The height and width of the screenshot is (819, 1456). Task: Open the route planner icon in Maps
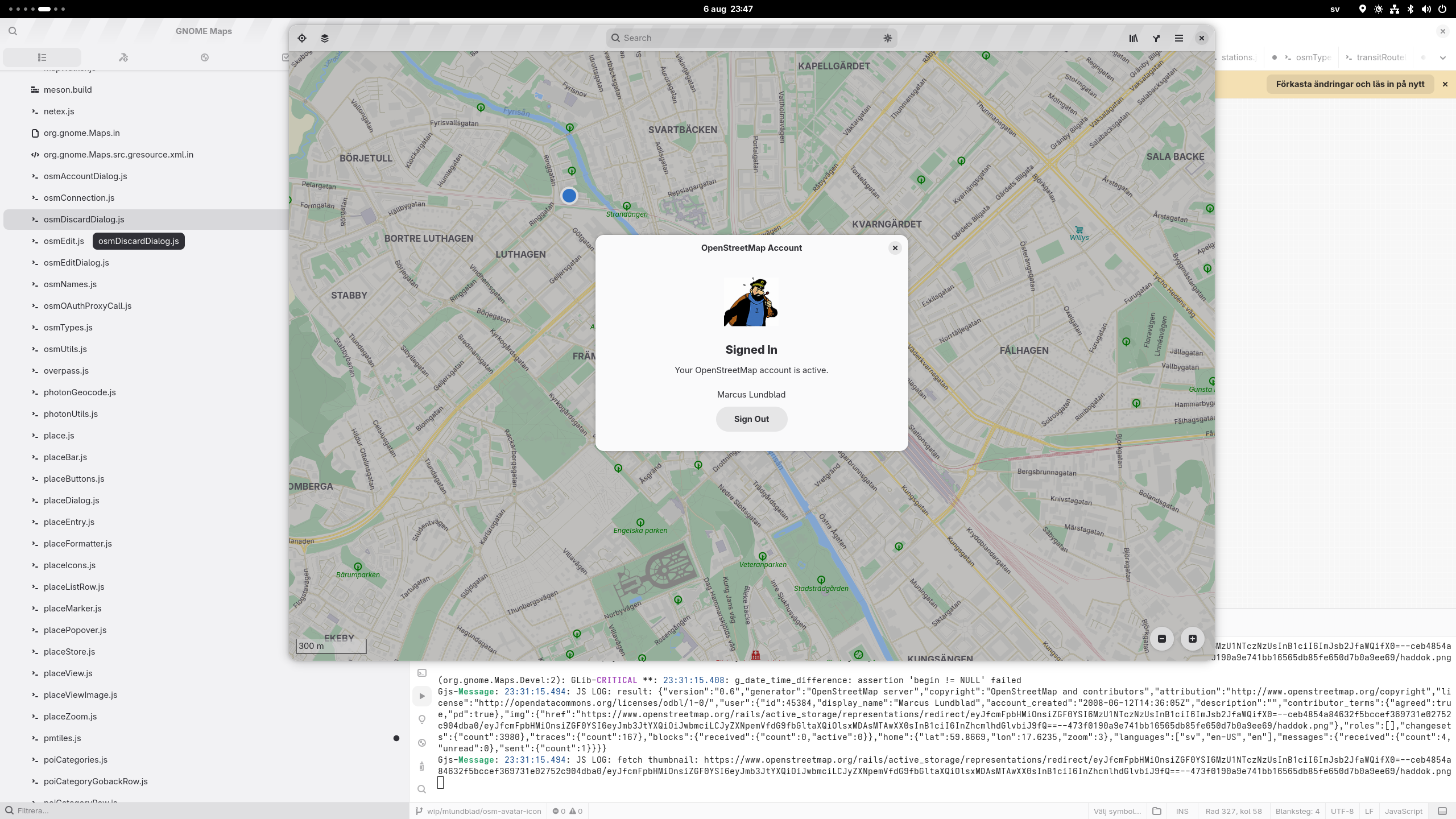click(x=1156, y=38)
